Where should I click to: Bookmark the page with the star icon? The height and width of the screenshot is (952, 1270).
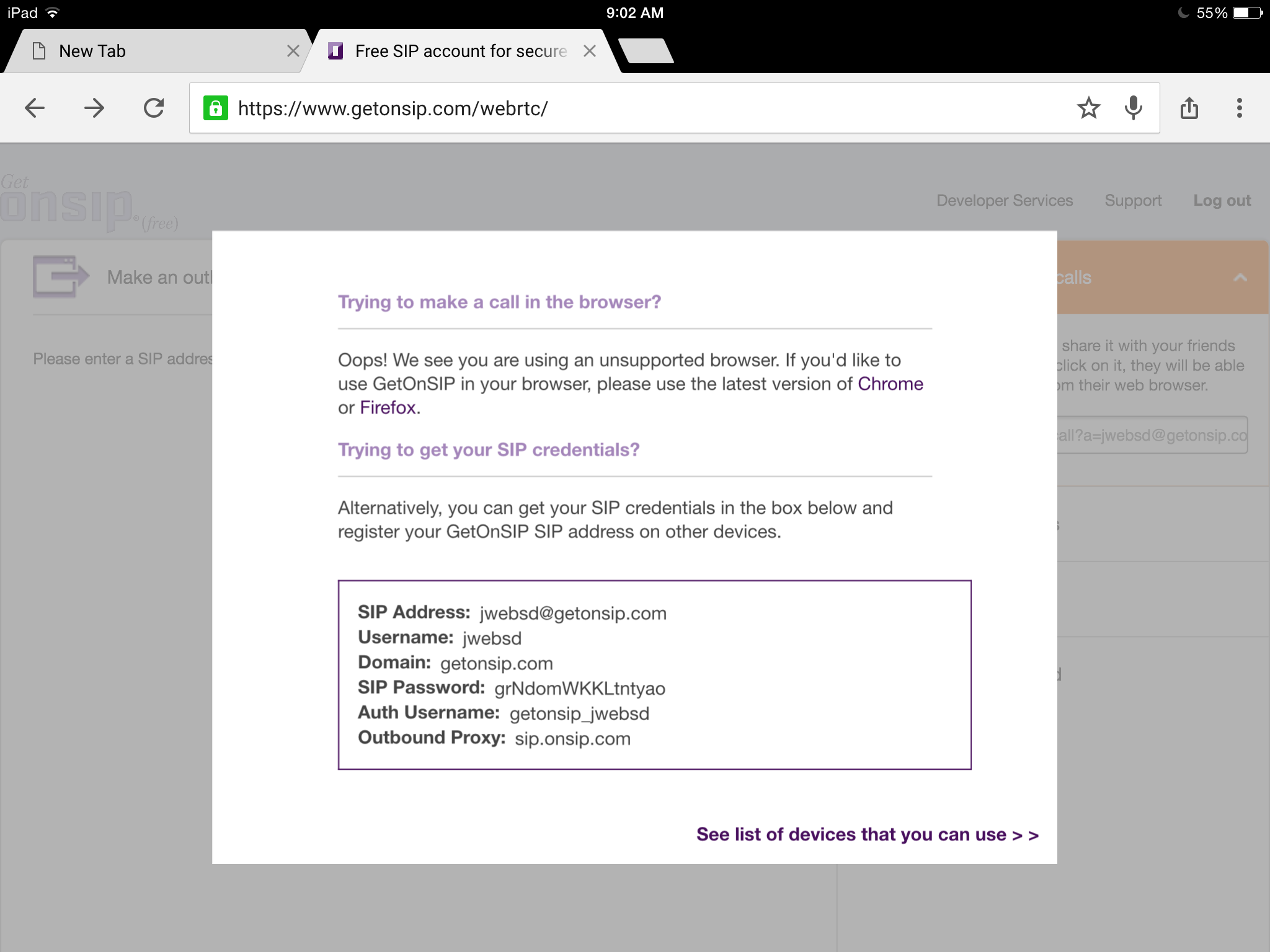[x=1089, y=108]
